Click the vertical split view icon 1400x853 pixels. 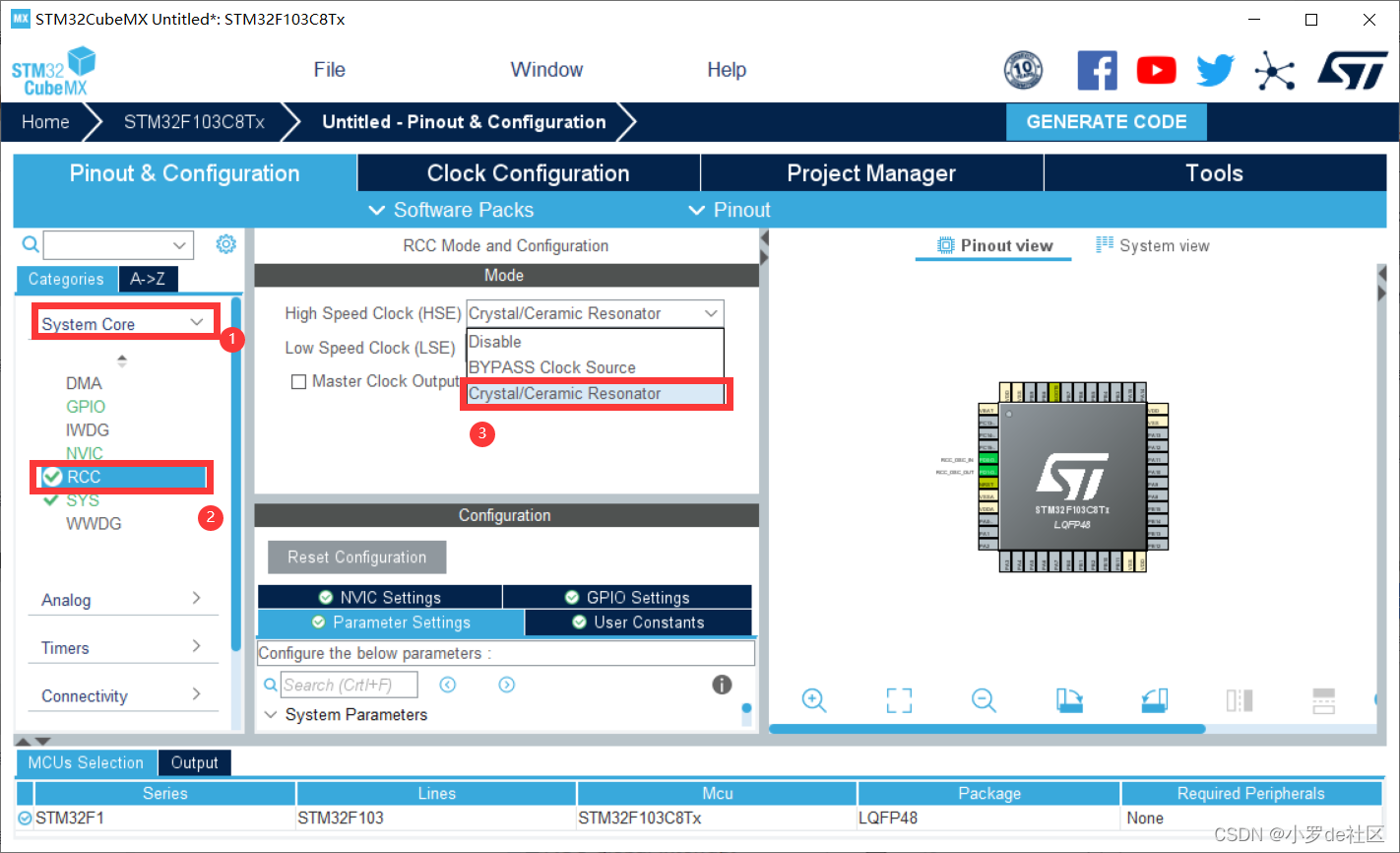tap(1240, 700)
